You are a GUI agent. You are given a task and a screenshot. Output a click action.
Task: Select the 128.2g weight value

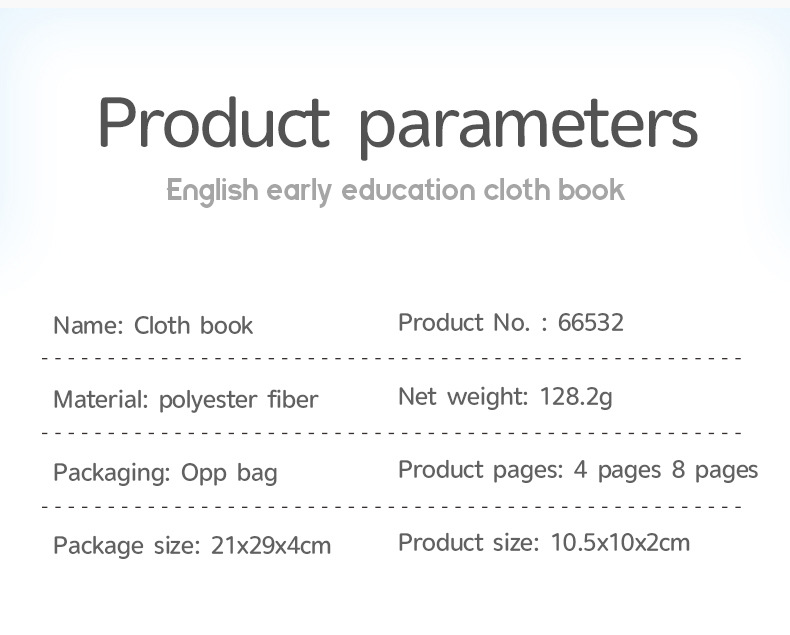pyautogui.click(x=576, y=397)
